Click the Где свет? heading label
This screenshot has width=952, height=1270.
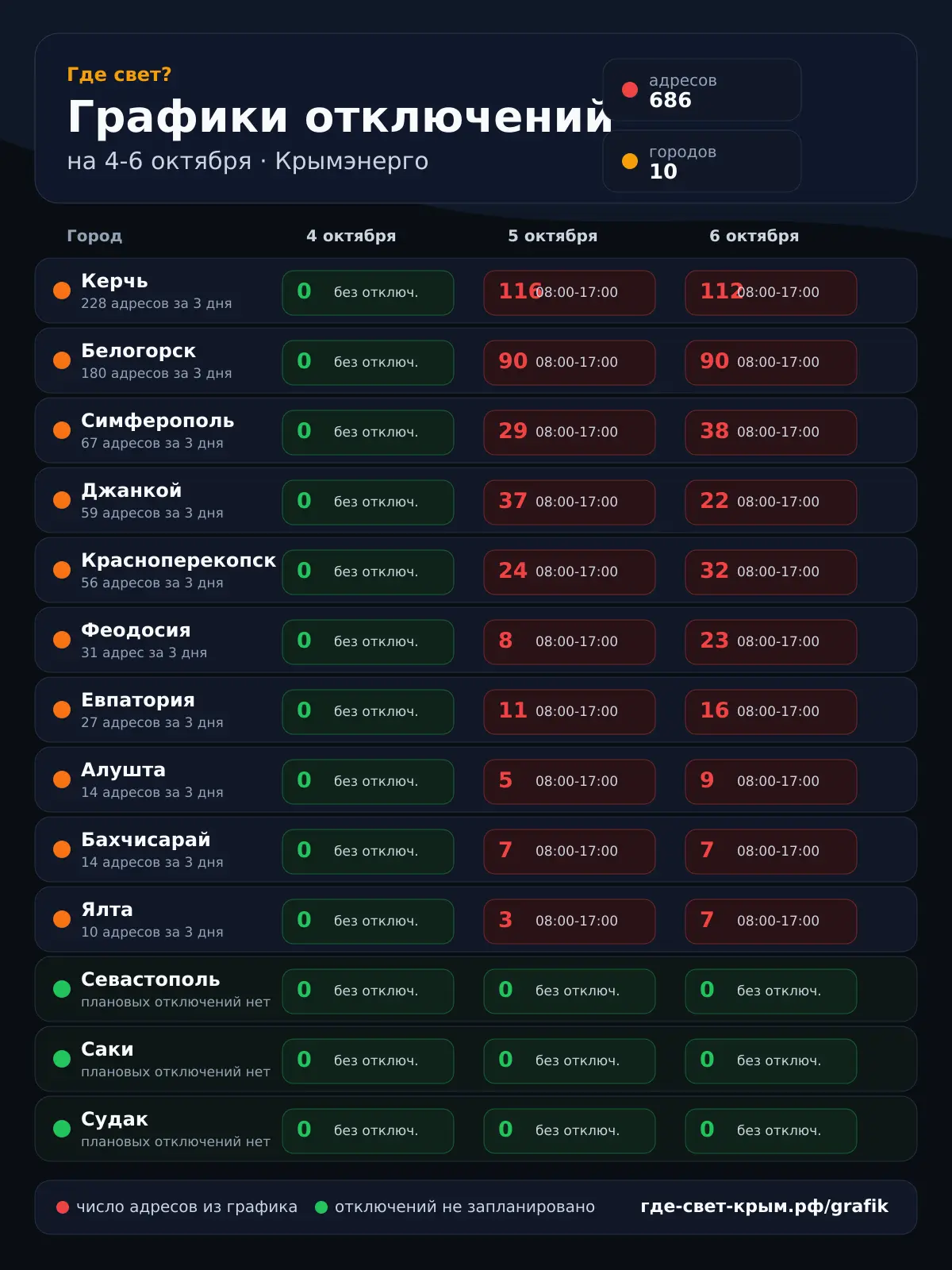pyautogui.click(x=119, y=75)
